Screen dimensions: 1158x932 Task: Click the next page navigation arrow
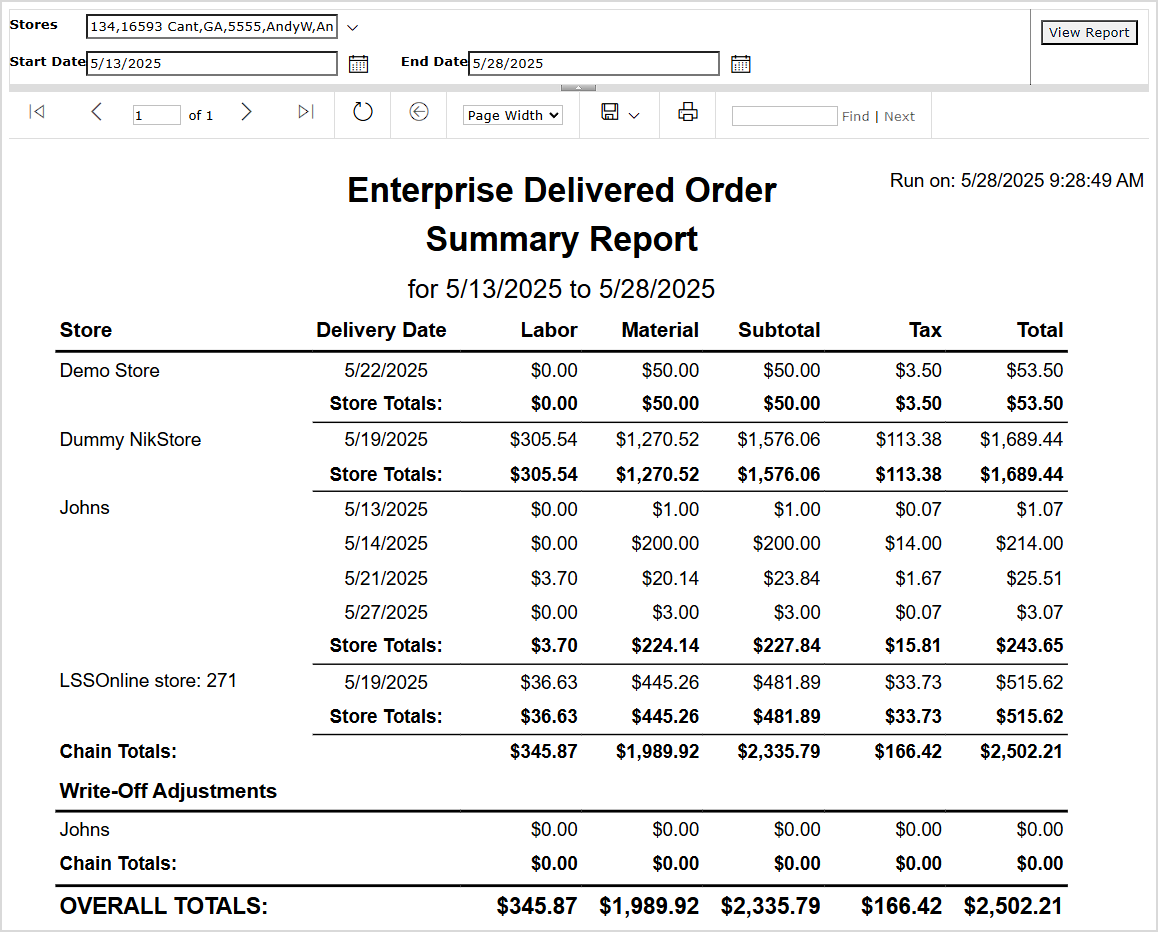point(246,113)
